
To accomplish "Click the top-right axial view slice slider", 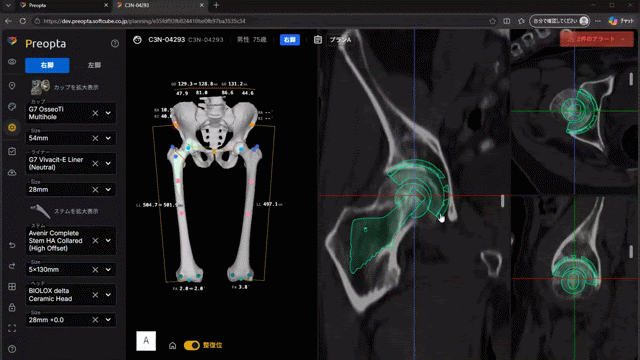I will [631, 79].
